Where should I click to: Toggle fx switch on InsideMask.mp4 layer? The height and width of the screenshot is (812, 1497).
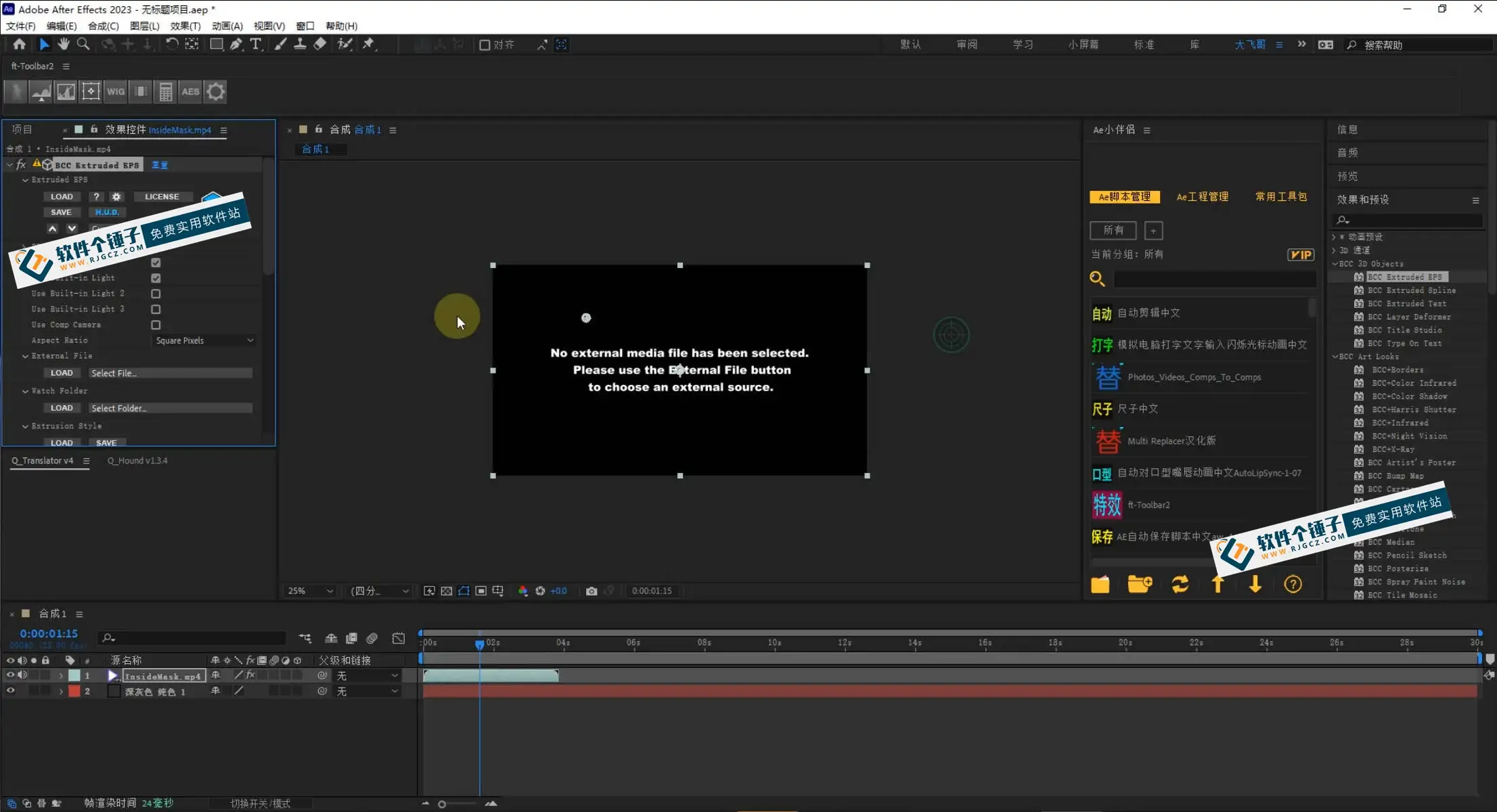pyautogui.click(x=250, y=675)
